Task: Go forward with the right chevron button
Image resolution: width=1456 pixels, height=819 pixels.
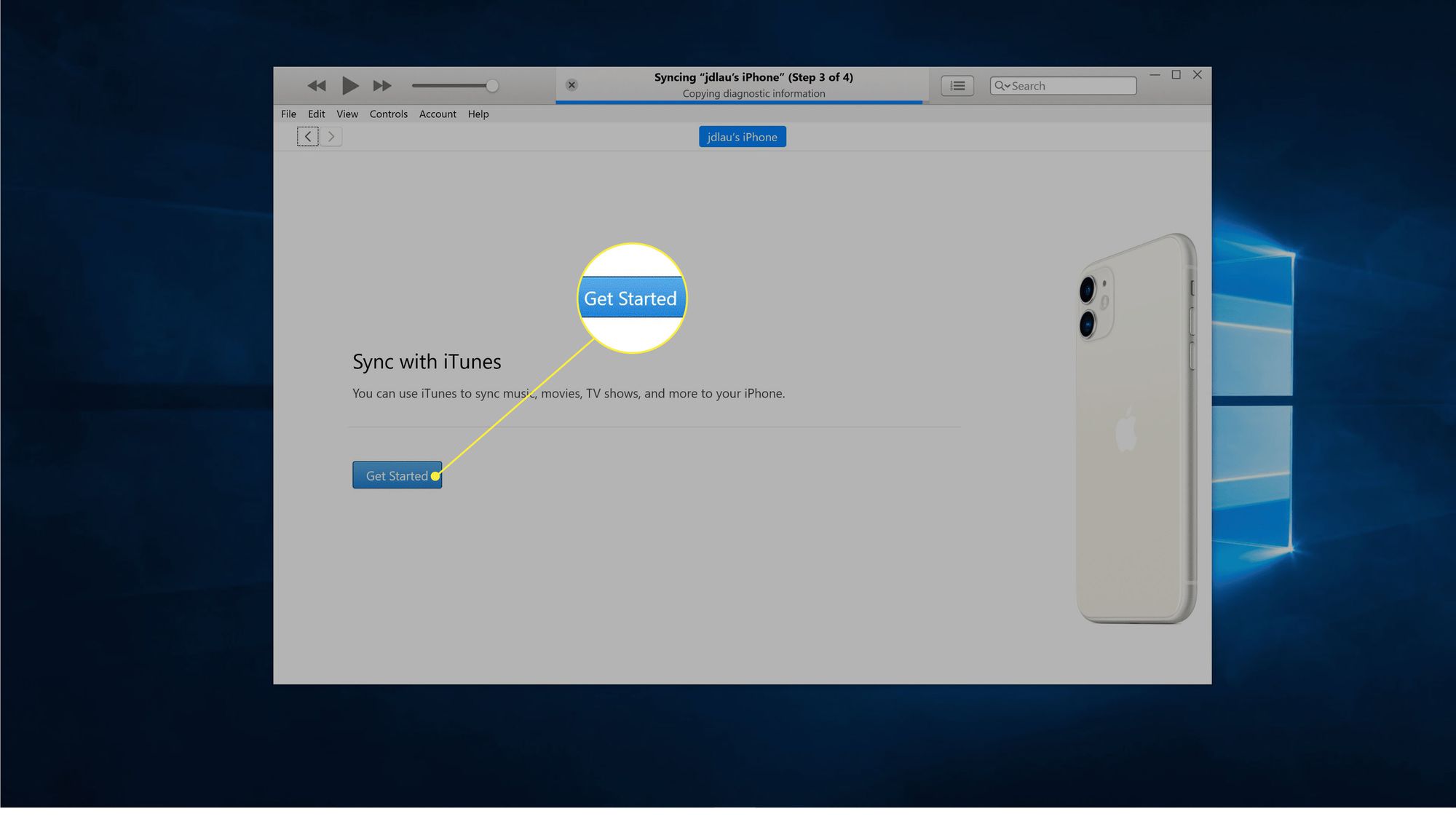Action: click(331, 136)
